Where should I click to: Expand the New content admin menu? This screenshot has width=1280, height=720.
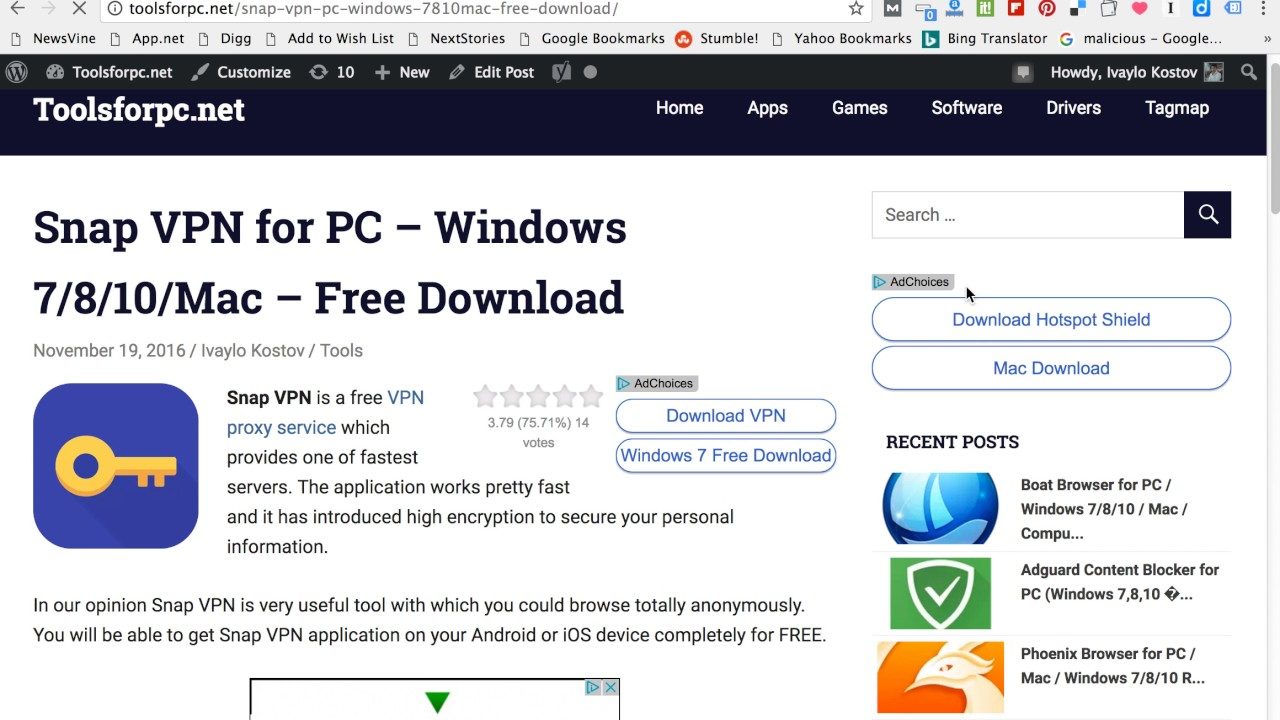click(x=401, y=72)
